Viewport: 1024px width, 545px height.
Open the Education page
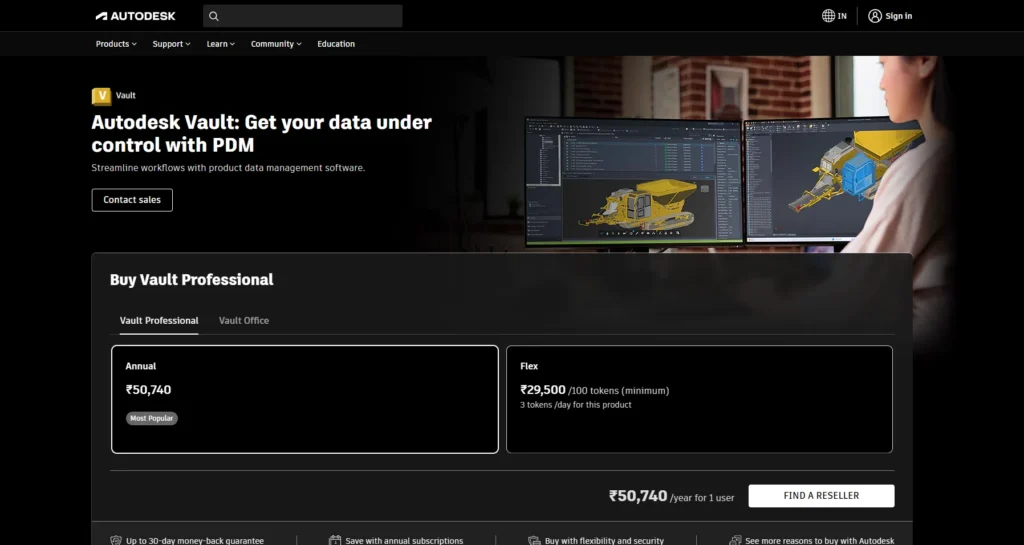pyautogui.click(x=336, y=44)
